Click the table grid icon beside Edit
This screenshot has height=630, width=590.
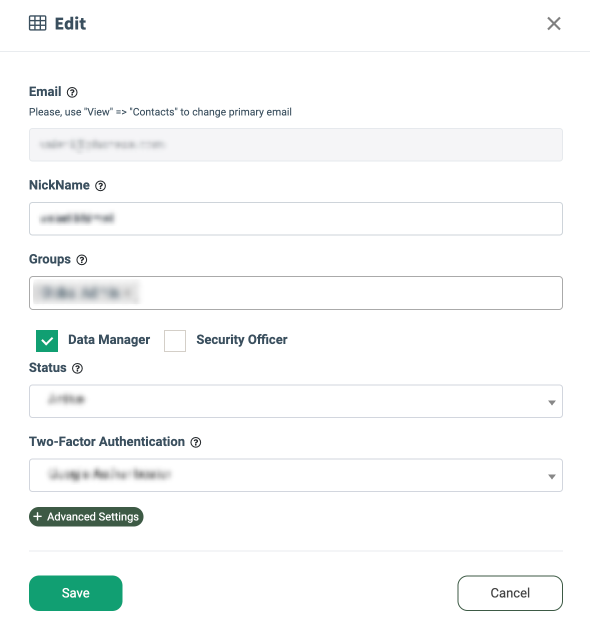point(38,23)
